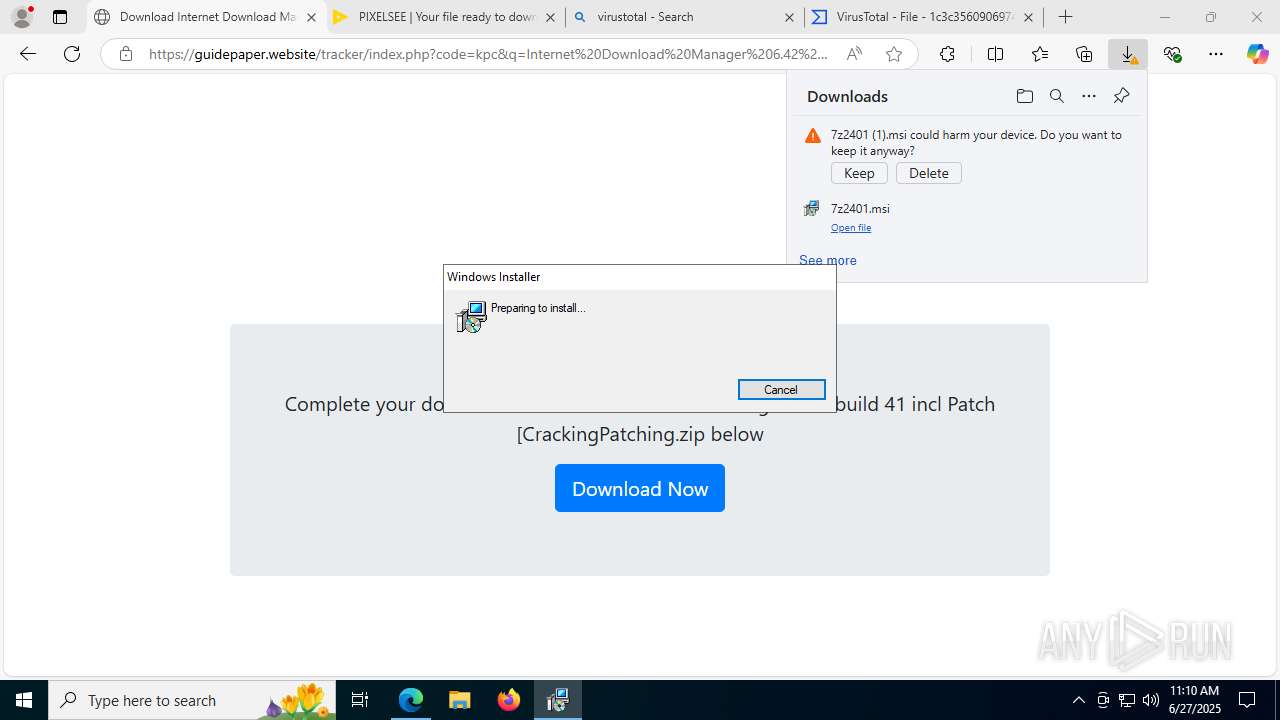Open Browser essentials icon

(x=1173, y=54)
